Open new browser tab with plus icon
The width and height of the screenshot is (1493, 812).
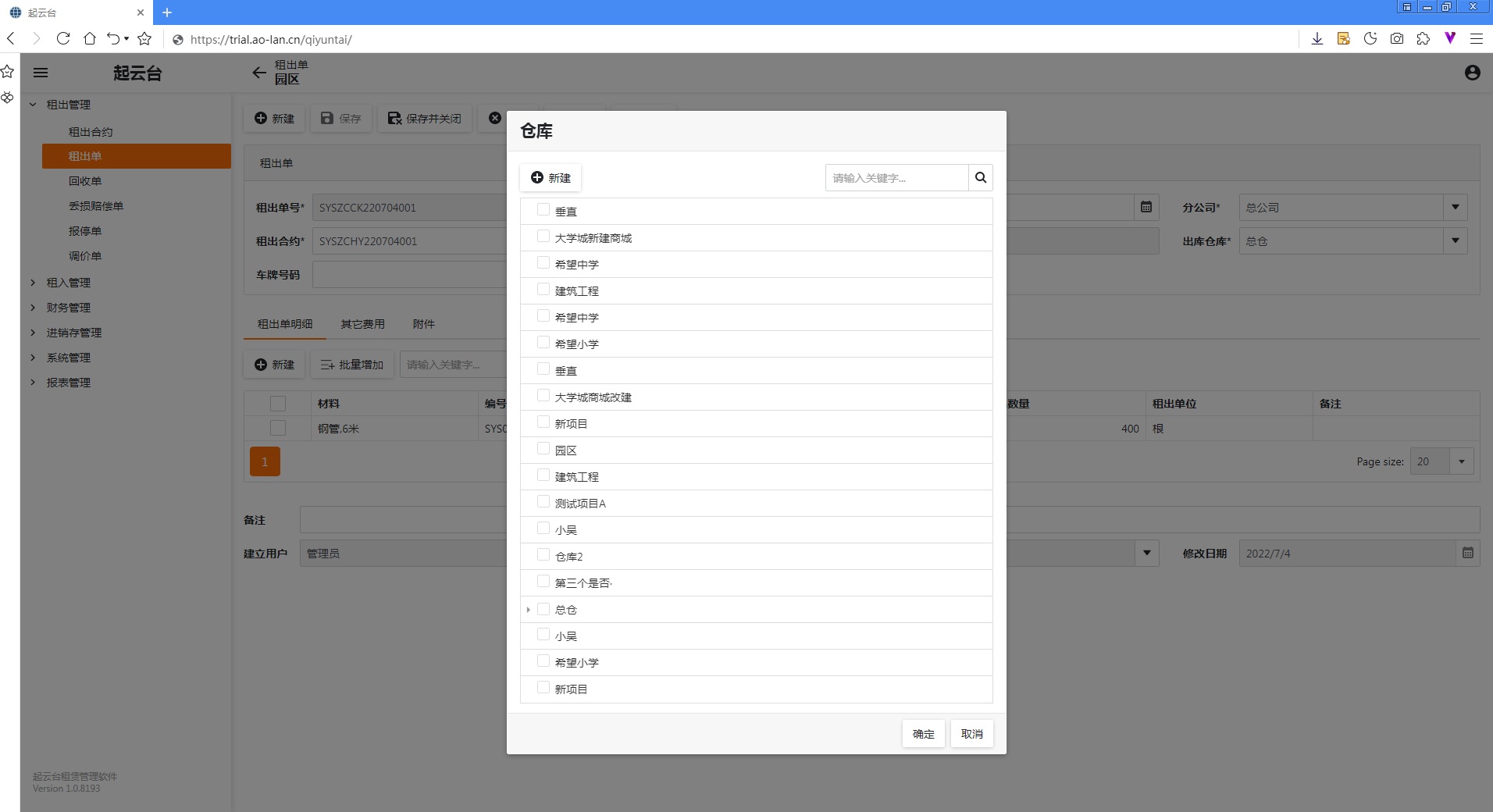point(167,12)
